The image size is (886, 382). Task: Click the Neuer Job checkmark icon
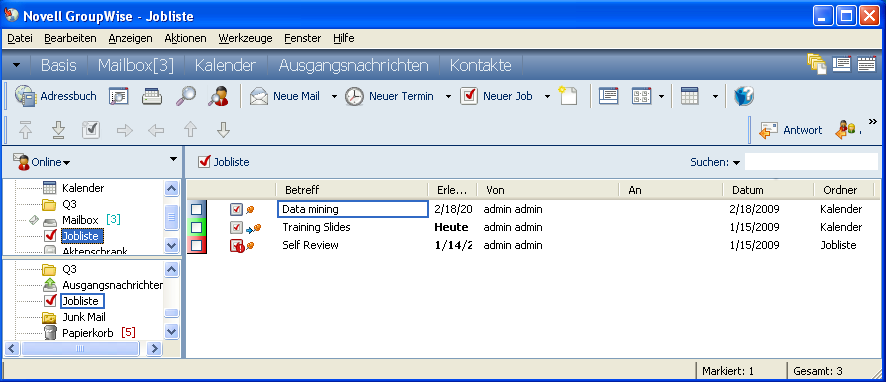(469, 96)
